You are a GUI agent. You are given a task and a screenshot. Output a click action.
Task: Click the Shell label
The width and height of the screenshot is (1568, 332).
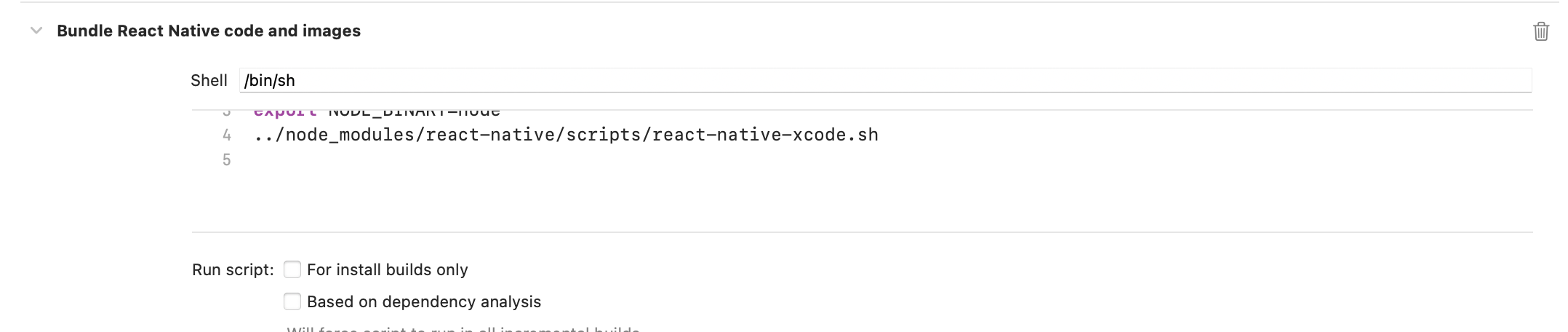[209, 80]
